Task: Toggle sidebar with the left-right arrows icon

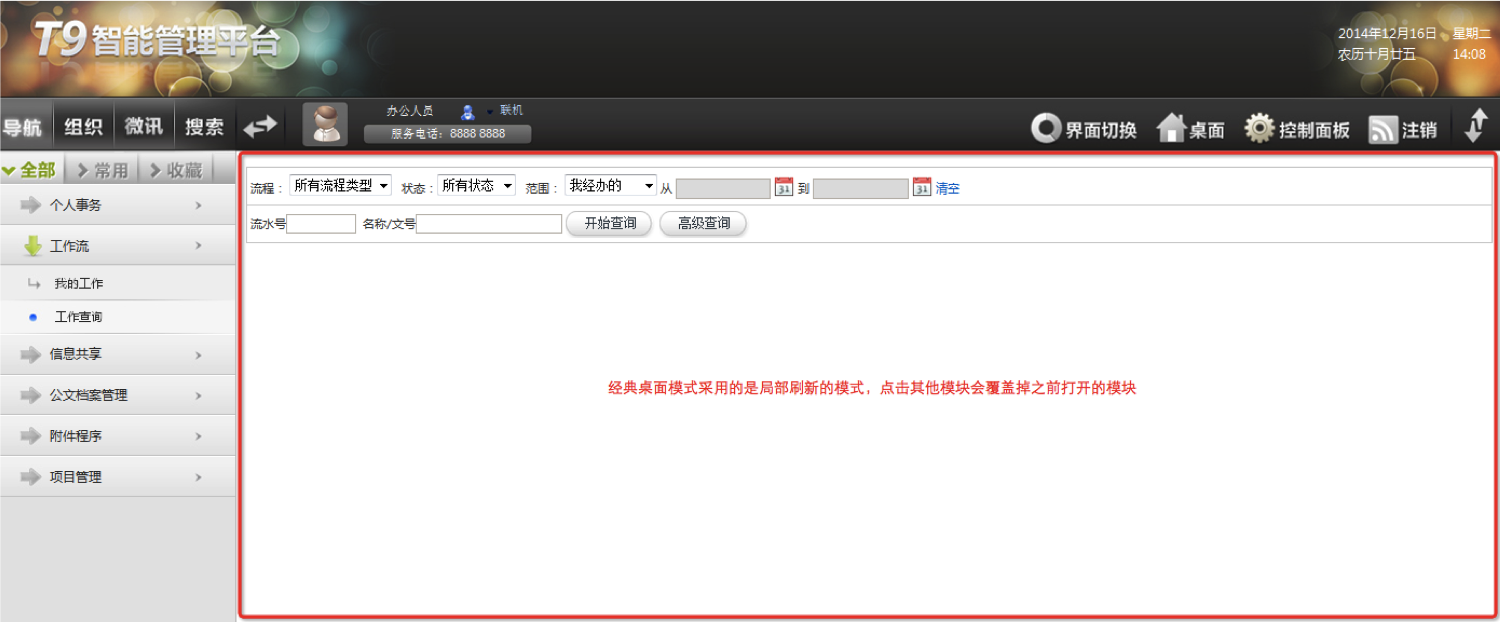Action: (x=260, y=126)
